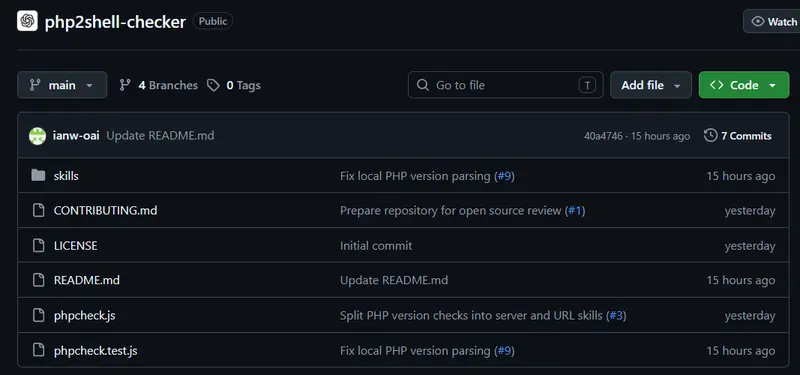Click the Watch button

coord(772,21)
